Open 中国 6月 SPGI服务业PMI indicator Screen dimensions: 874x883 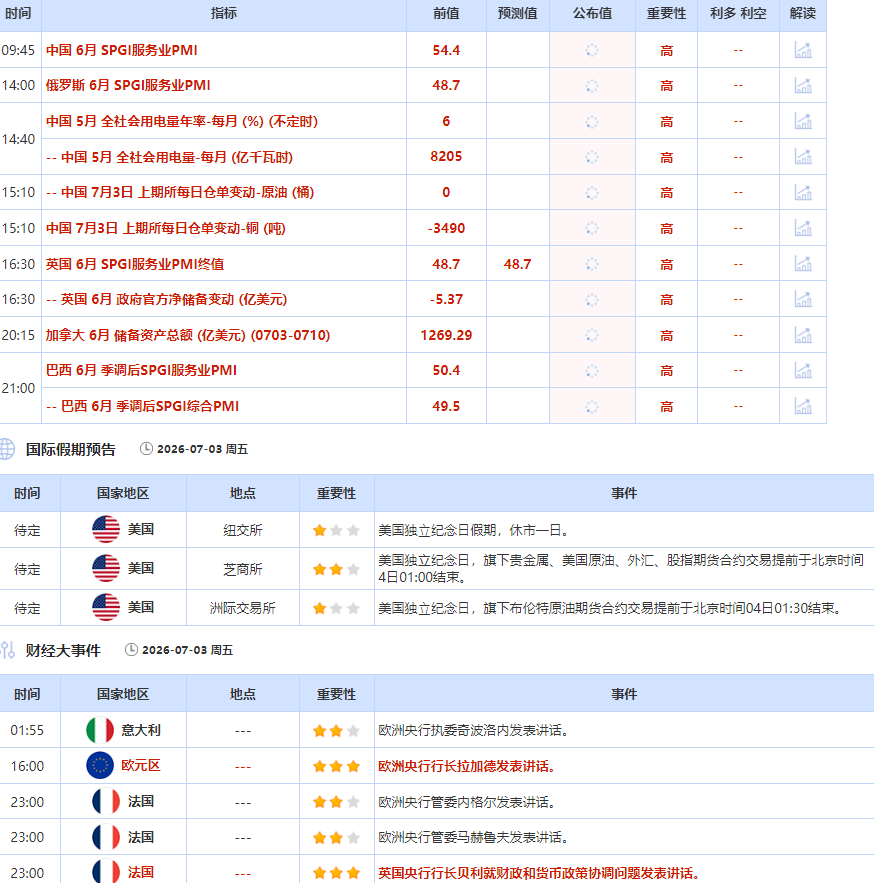[122, 50]
